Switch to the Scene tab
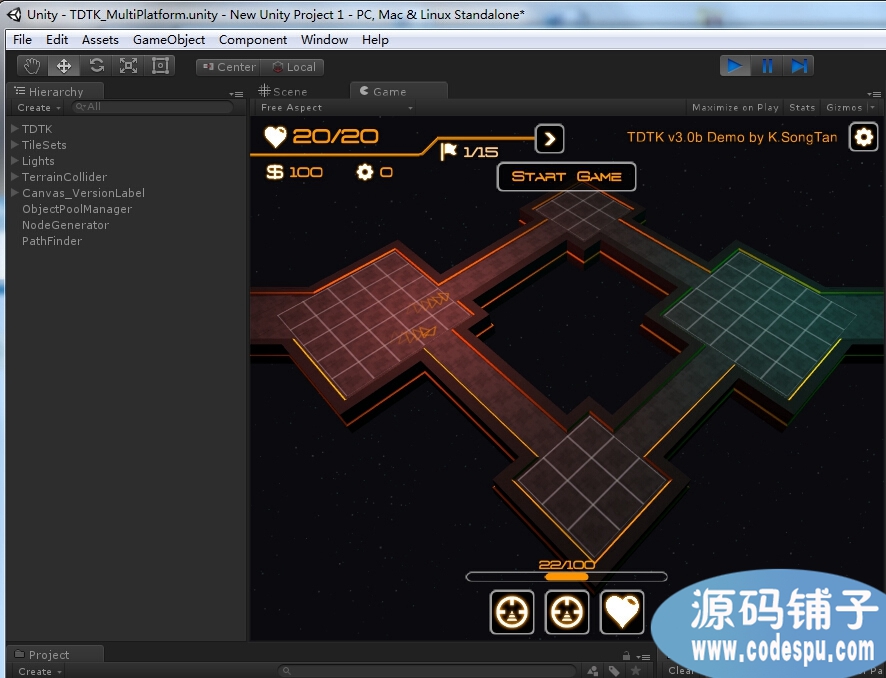Image resolution: width=886 pixels, height=678 pixels. pos(283,91)
